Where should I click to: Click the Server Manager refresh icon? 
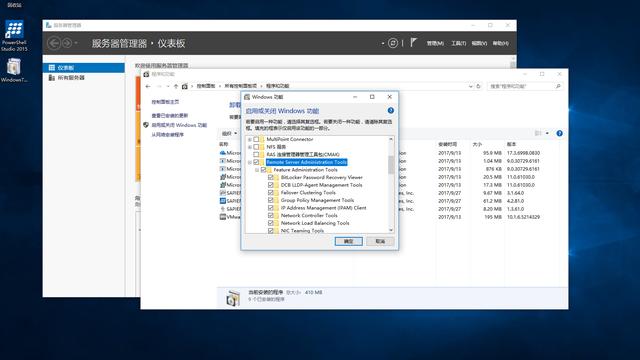pyautogui.click(x=393, y=43)
